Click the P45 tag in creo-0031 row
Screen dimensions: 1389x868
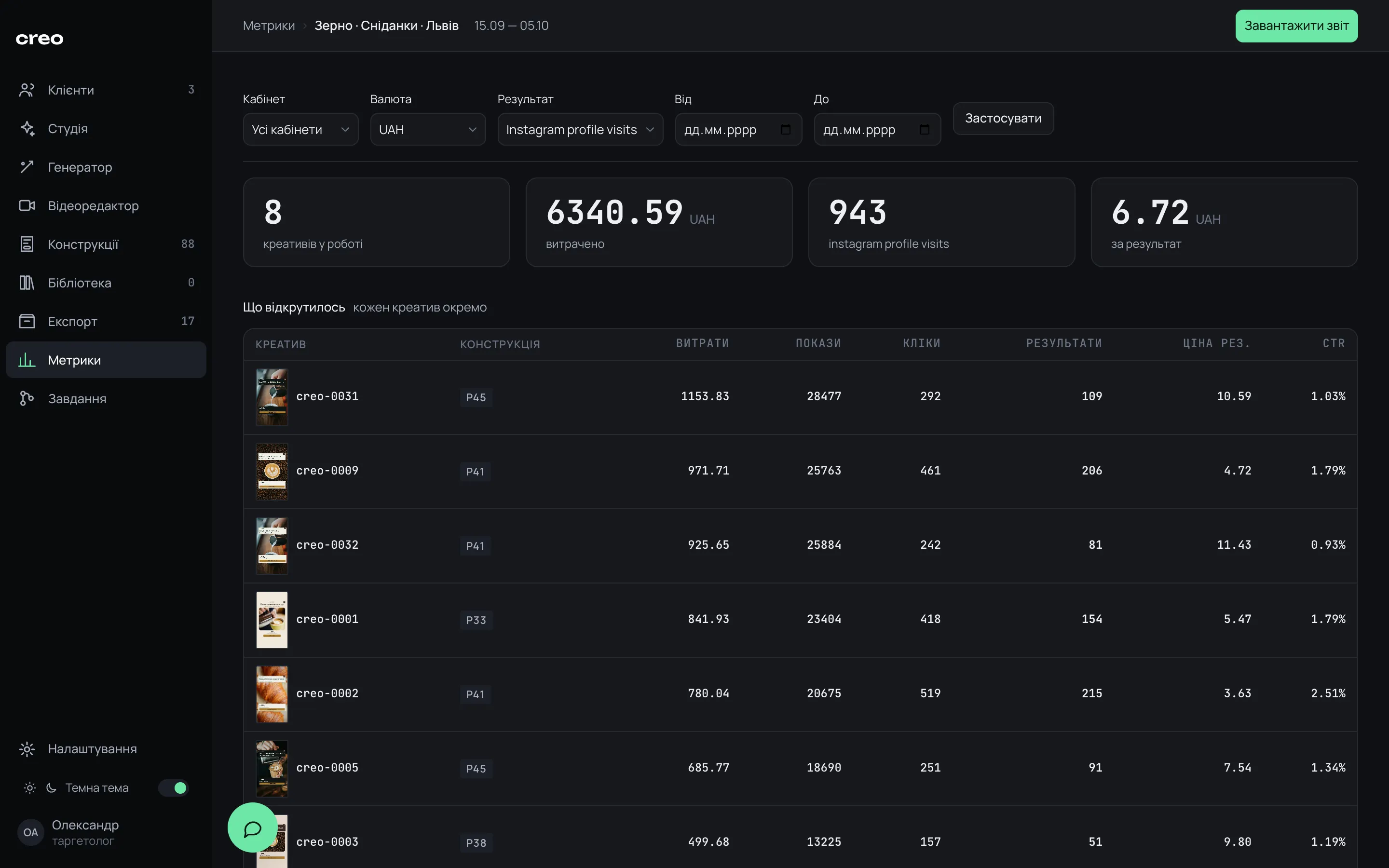[x=476, y=397]
